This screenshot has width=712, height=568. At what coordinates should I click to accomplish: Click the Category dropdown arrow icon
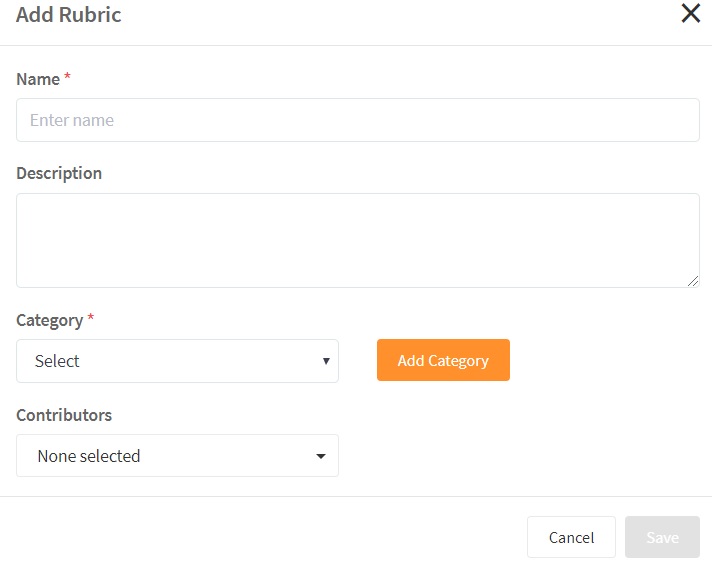(326, 361)
